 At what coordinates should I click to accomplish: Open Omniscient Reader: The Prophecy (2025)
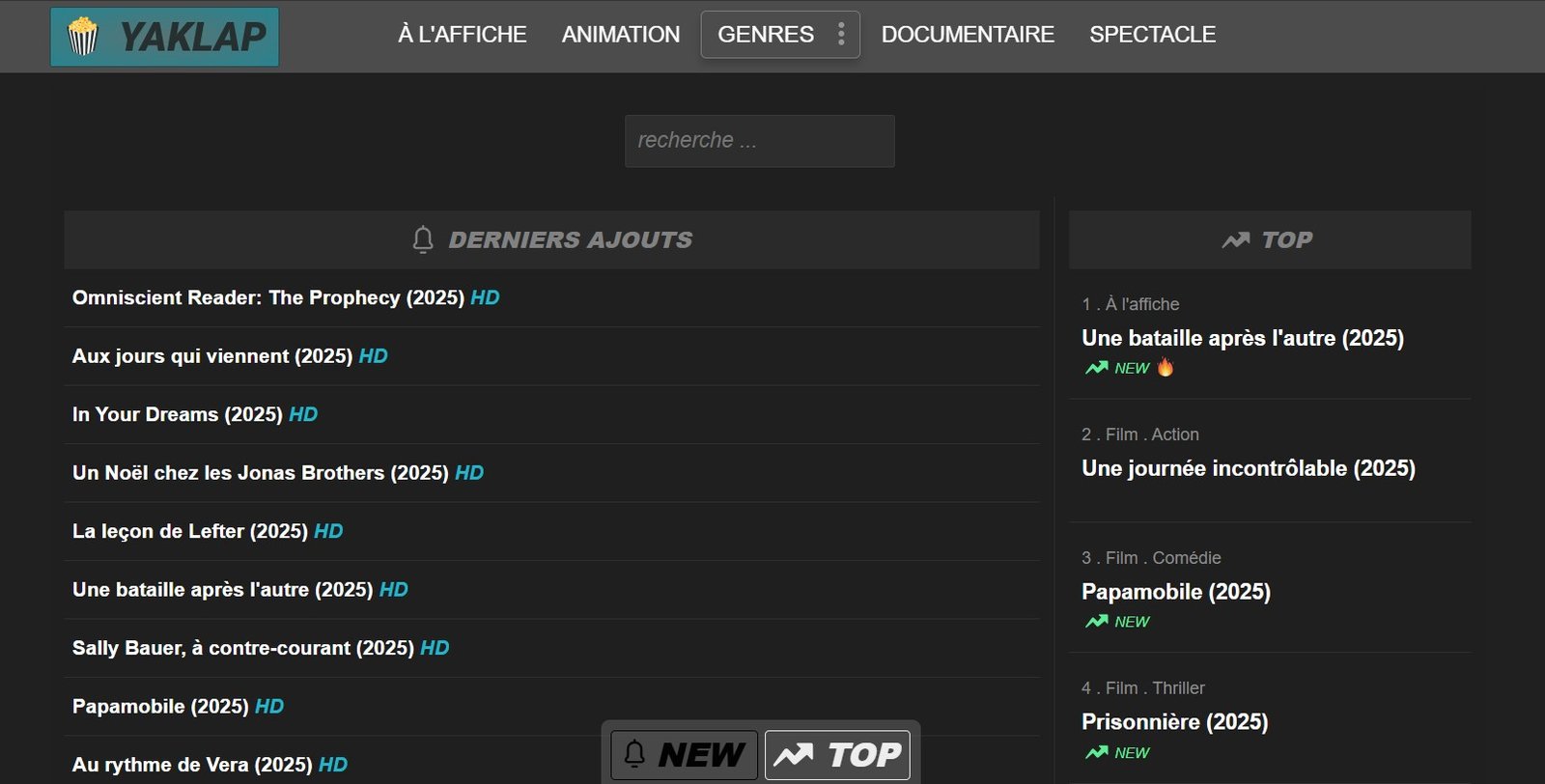[267, 298]
